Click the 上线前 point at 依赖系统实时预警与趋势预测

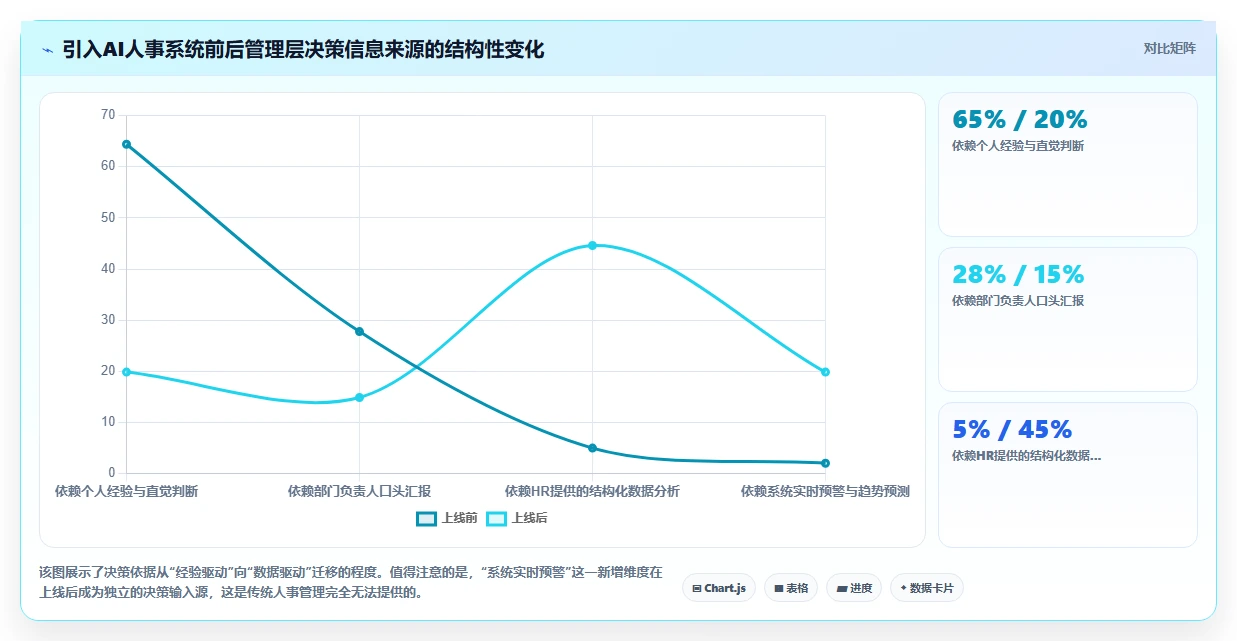point(825,463)
